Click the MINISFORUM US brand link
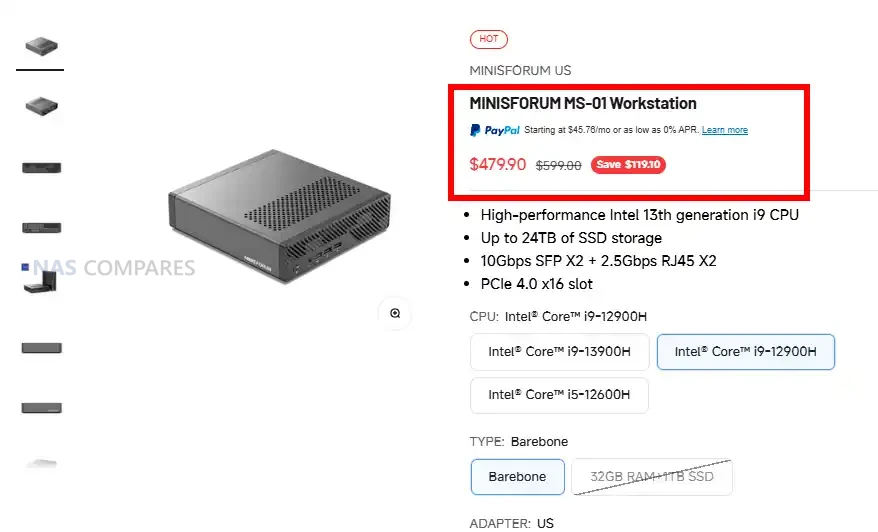Image resolution: width=878 pixels, height=532 pixels. pyautogui.click(x=520, y=71)
